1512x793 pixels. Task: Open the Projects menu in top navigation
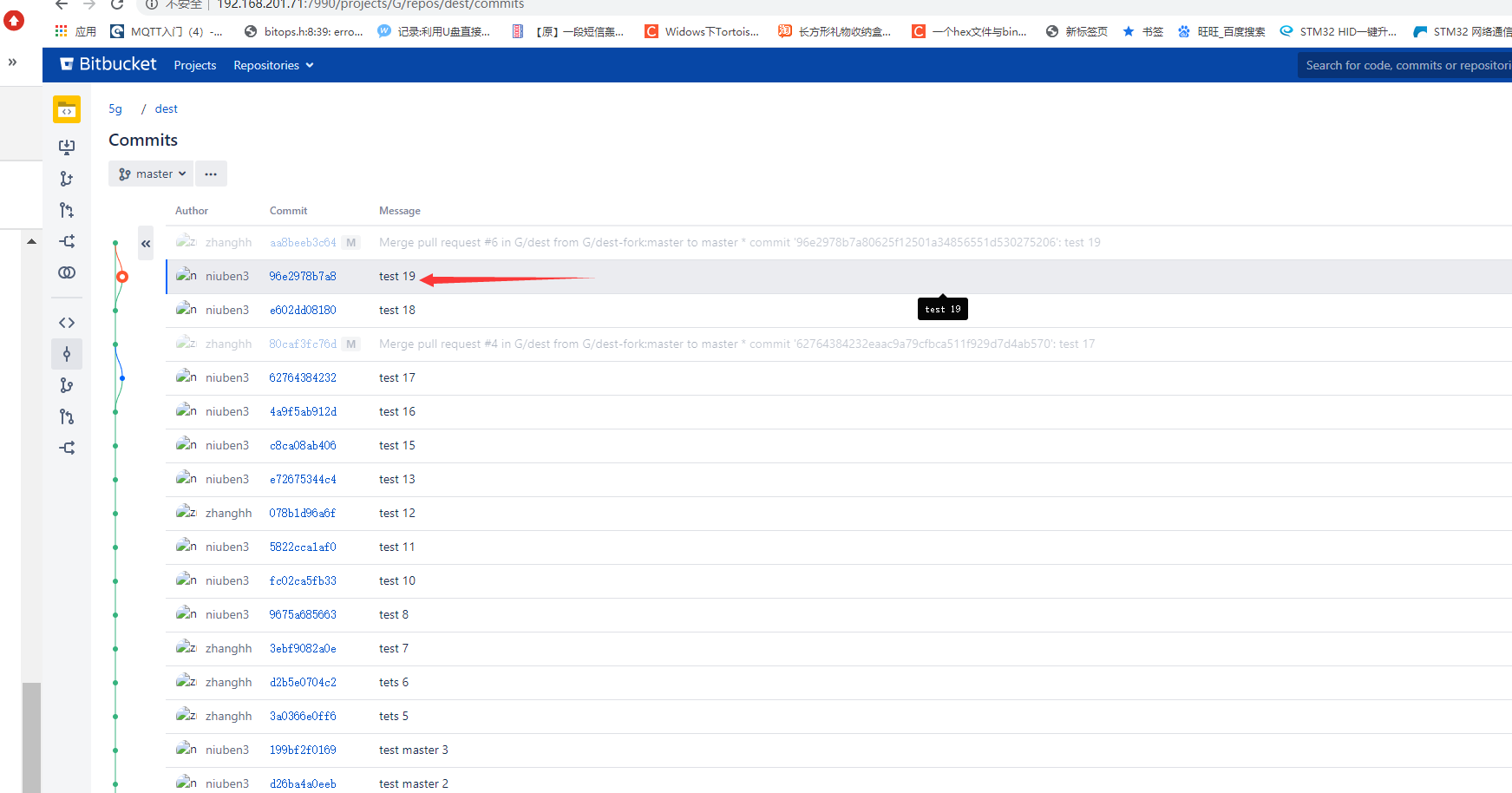pyautogui.click(x=194, y=65)
